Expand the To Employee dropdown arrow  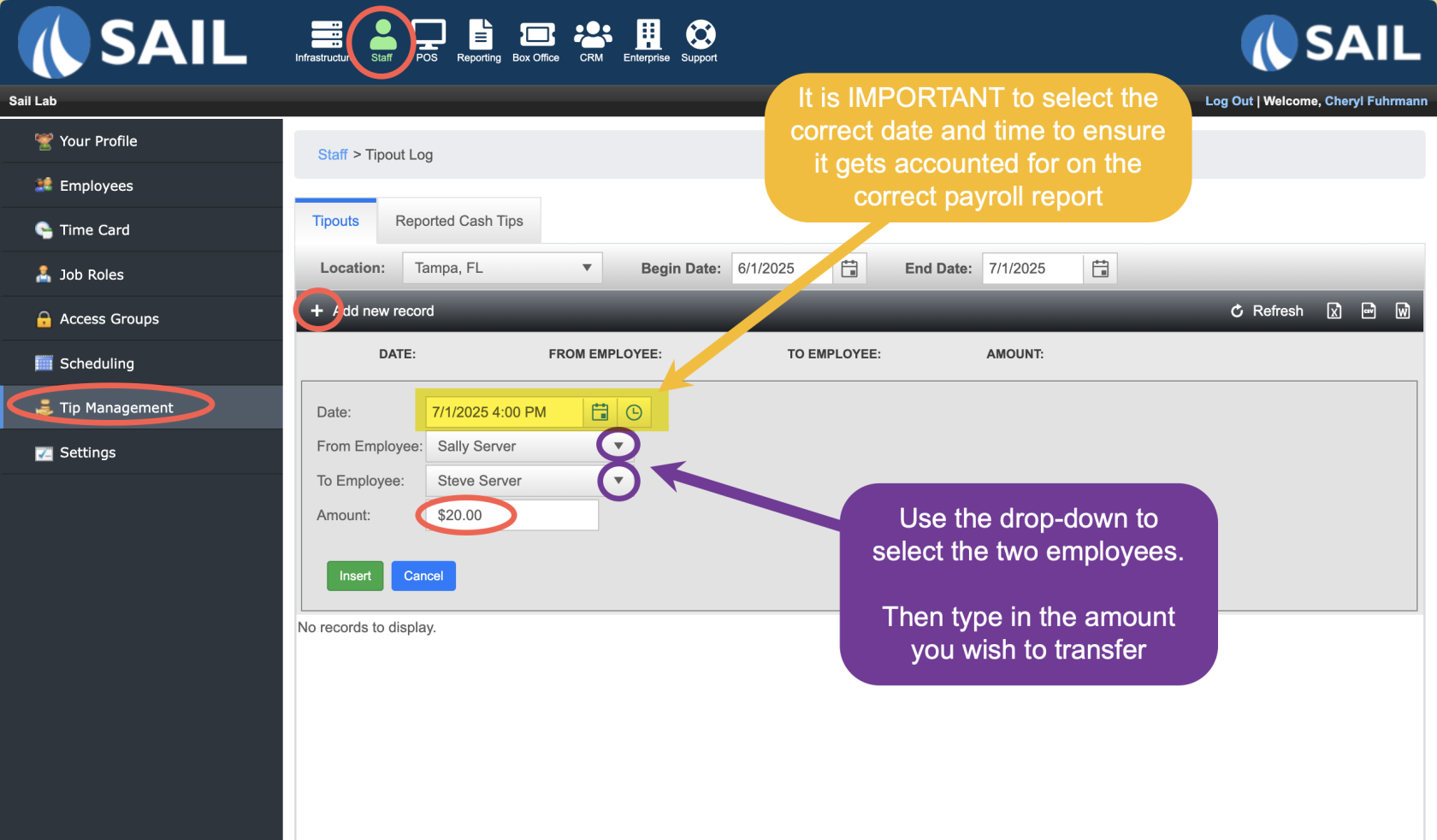[618, 481]
